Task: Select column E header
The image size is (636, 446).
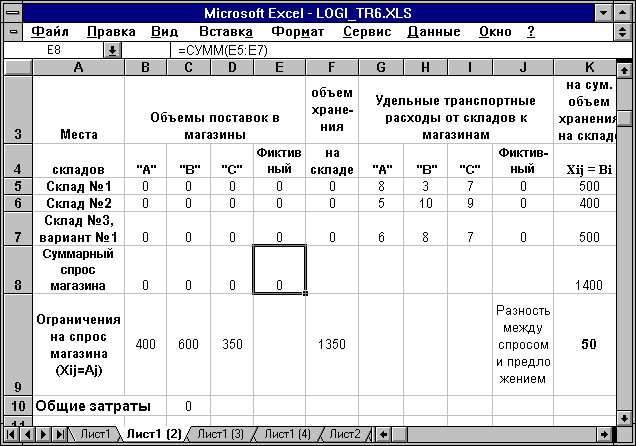Action: pyautogui.click(x=279, y=67)
